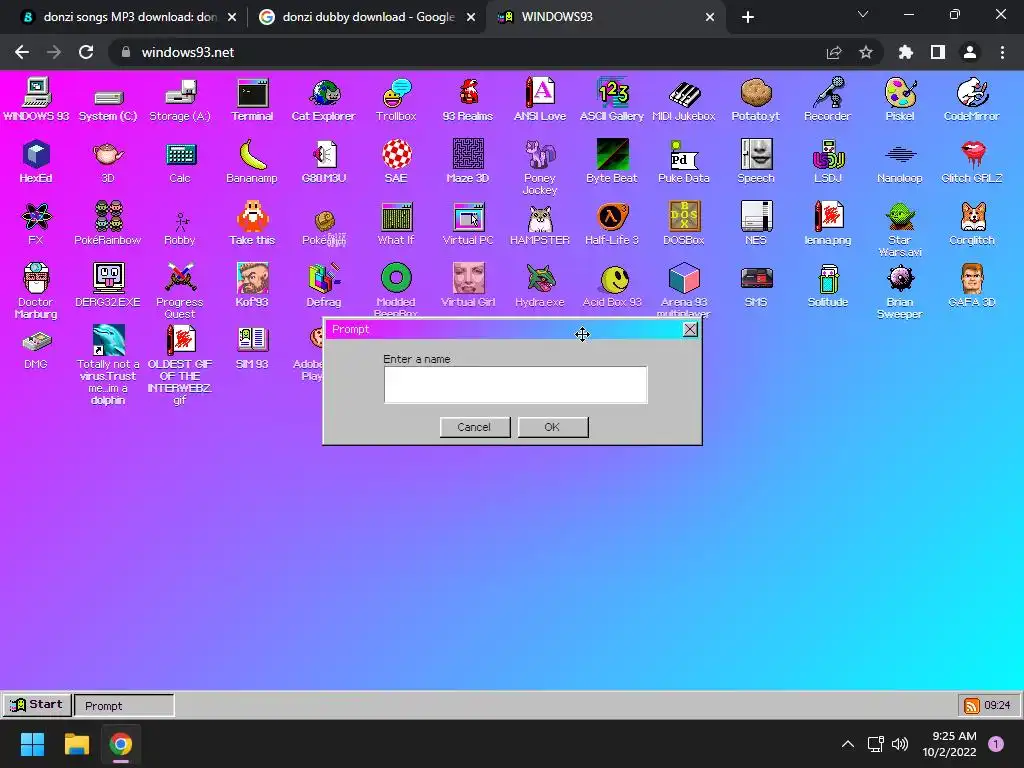Screen dimensions: 1024x768
Task: Open CodeMirror icon
Action: tap(972, 100)
